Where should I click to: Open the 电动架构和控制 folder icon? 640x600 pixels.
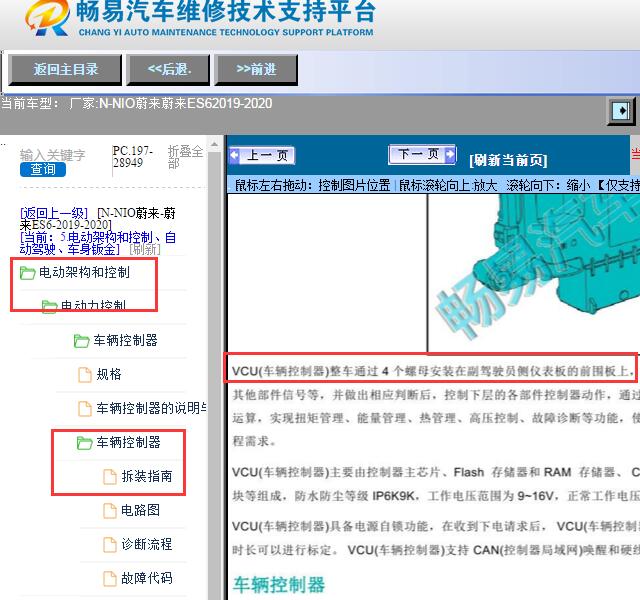point(27,273)
